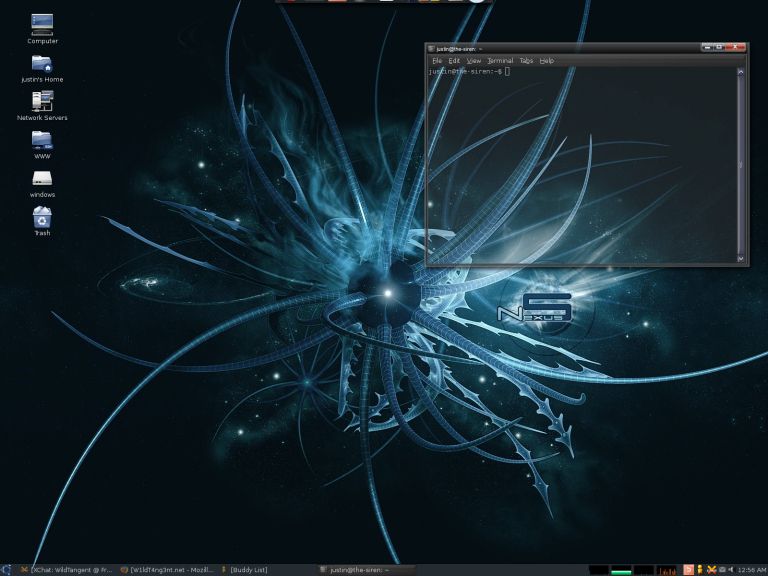The height and width of the screenshot is (576, 768).
Task: Click the terminal window menu icon in titlebar
Action: [431, 48]
